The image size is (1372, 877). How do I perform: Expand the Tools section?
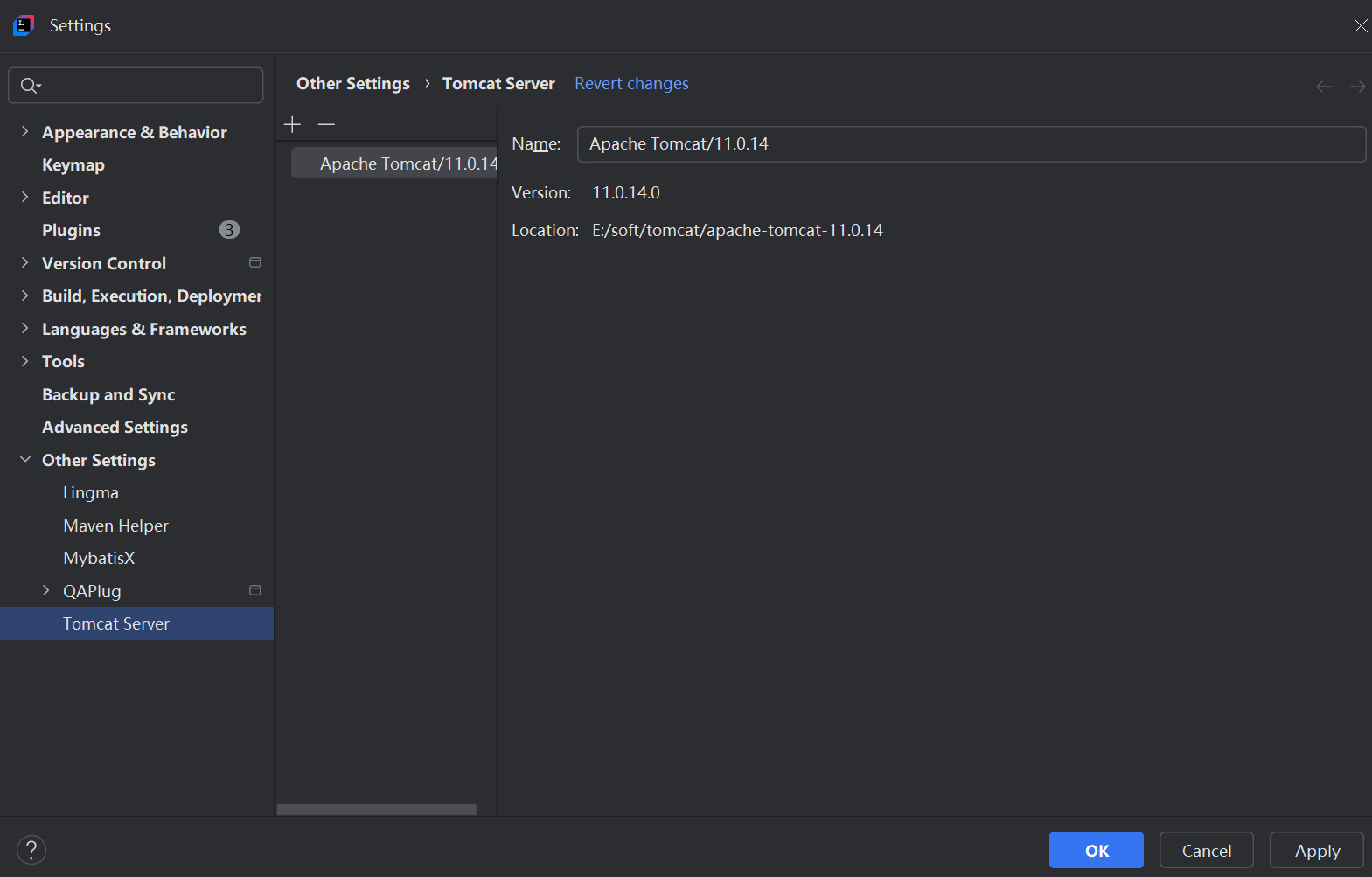pyautogui.click(x=24, y=361)
